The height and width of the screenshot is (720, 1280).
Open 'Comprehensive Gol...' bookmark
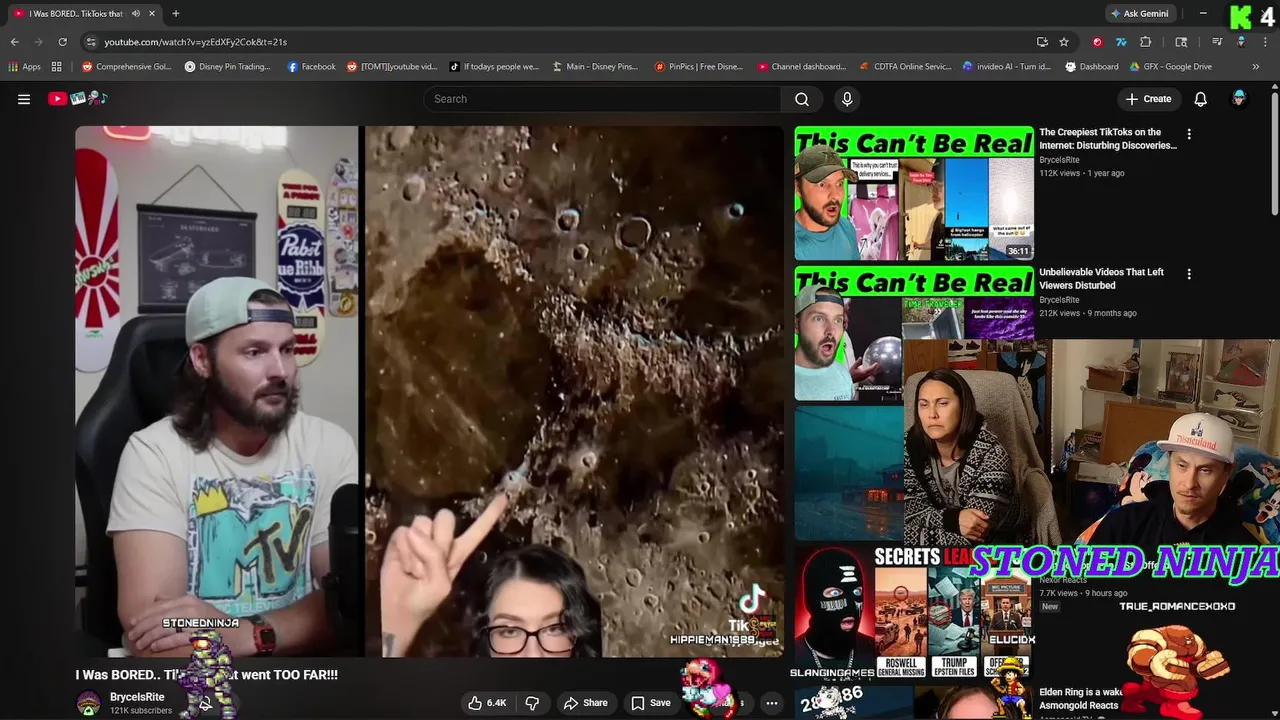[x=126, y=67]
